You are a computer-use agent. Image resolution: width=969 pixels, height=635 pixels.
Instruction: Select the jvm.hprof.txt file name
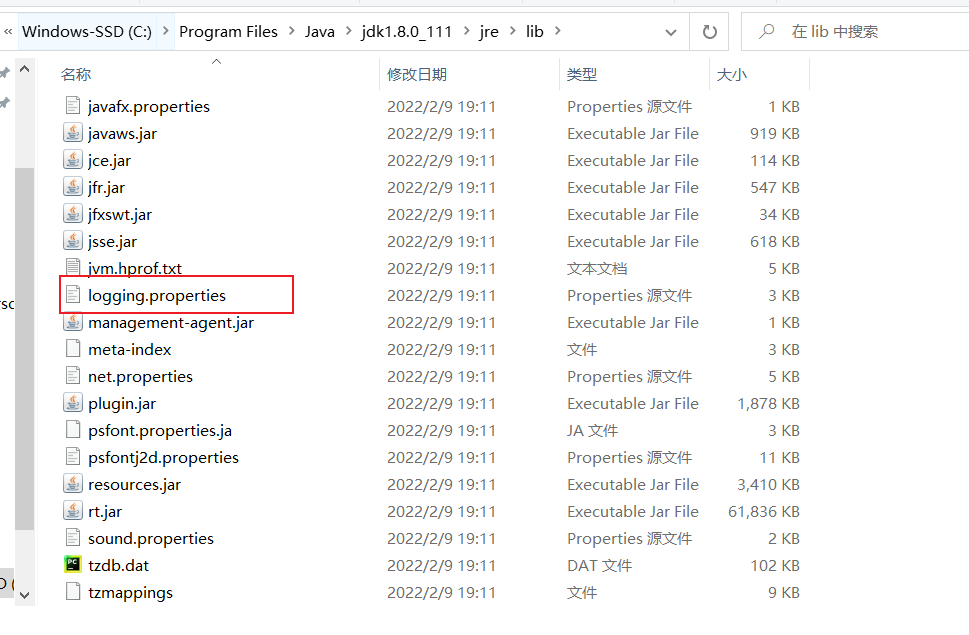(x=135, y=268)
